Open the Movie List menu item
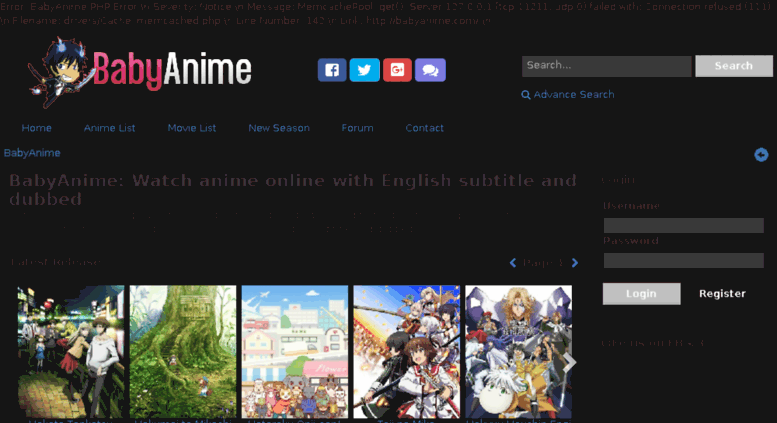The image size is (777, 423). [192, 128]
